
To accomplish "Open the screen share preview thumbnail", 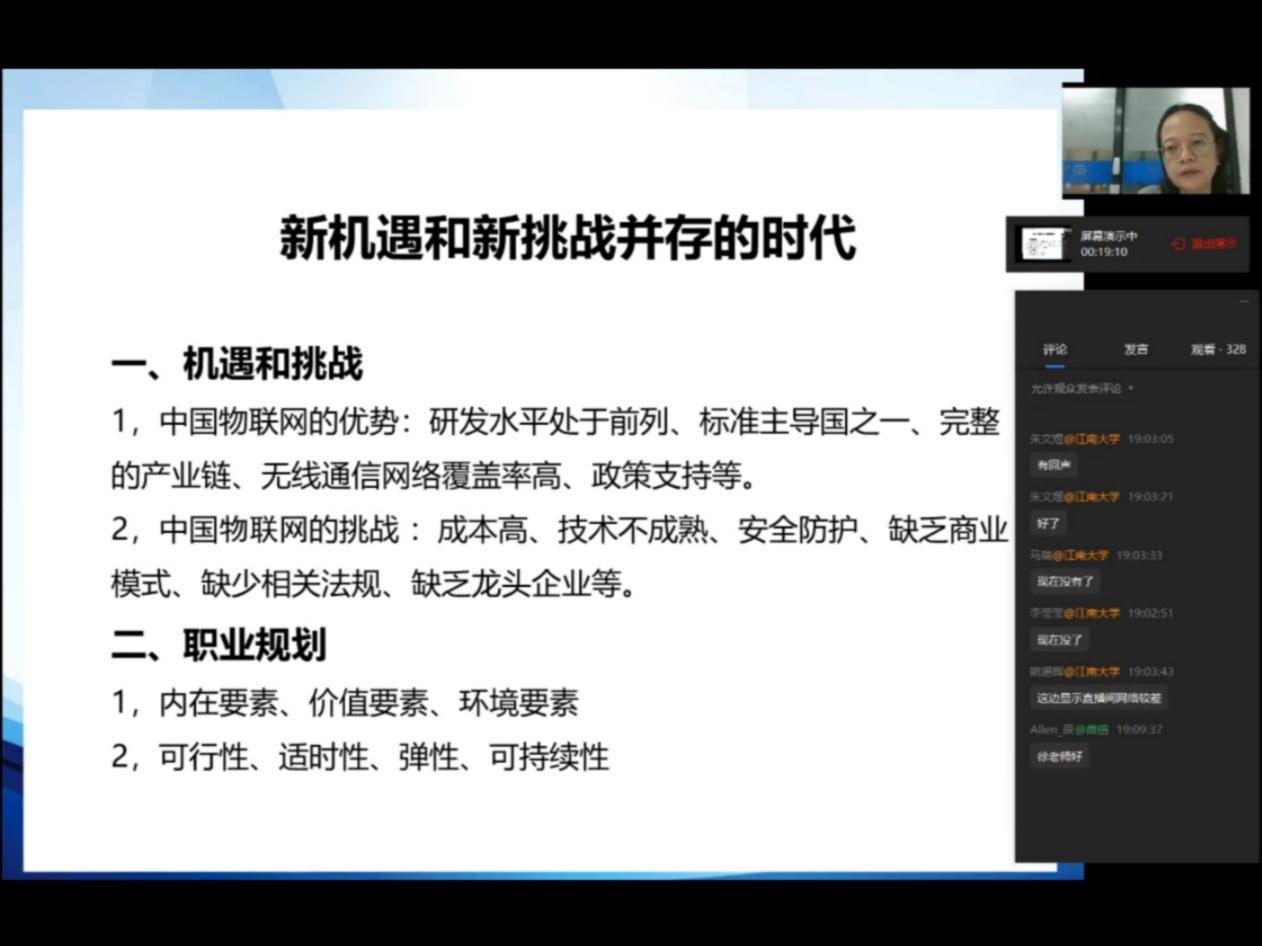I will point(1044,243).
